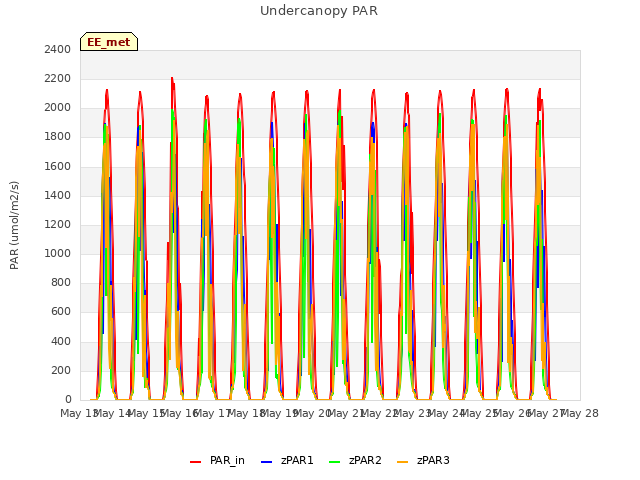
Task: Click the zPAR1 legend entry
Action: [x=287, y=461]
